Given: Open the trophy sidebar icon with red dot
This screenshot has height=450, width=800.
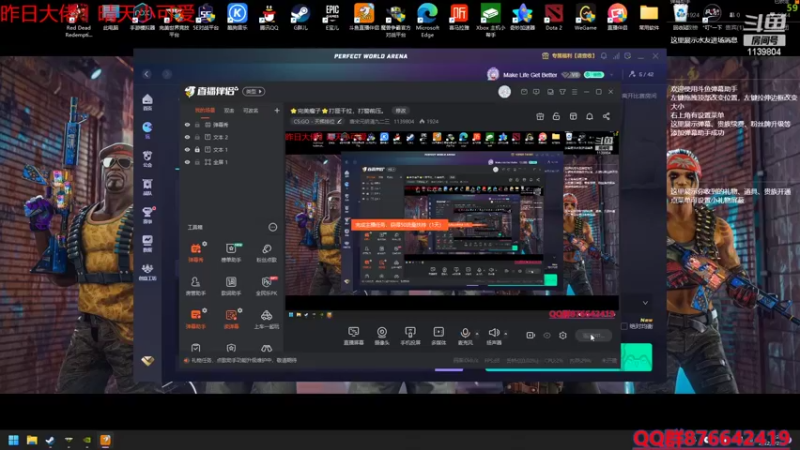Looking at the screenshot, I should coord(147,214).
